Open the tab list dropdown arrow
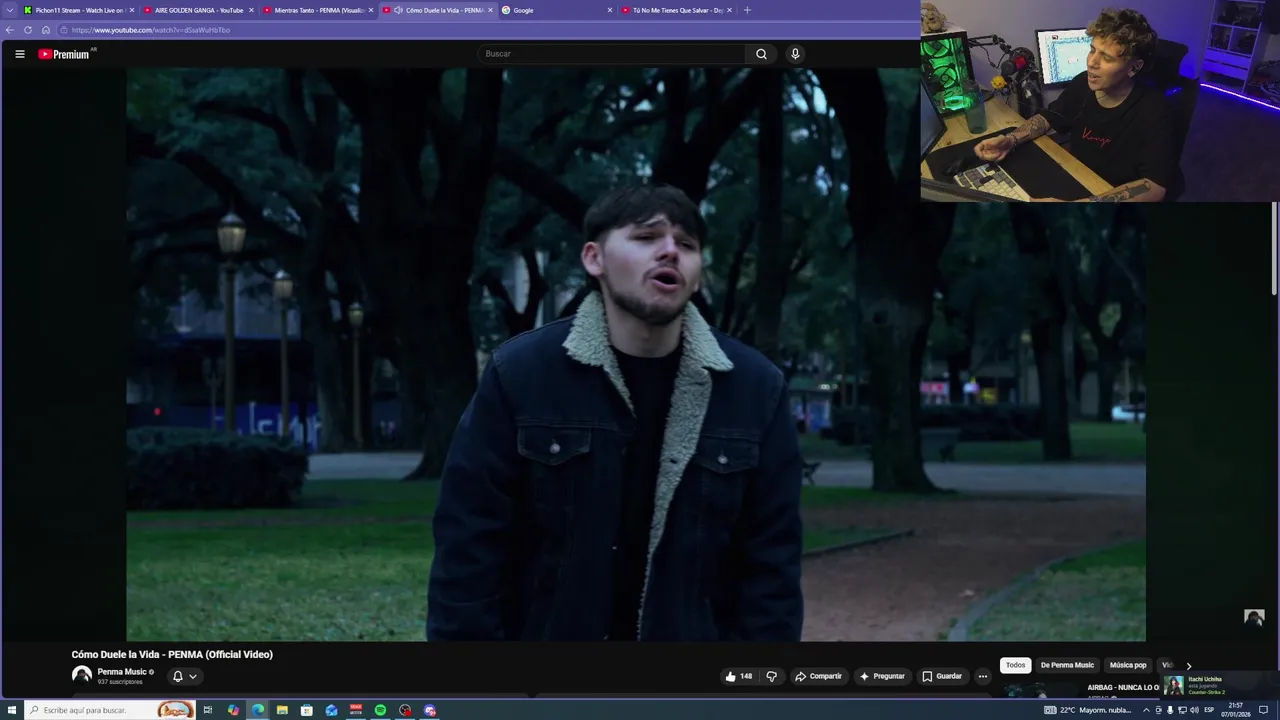The image size is (1280, 720). [x=10, y=10]
